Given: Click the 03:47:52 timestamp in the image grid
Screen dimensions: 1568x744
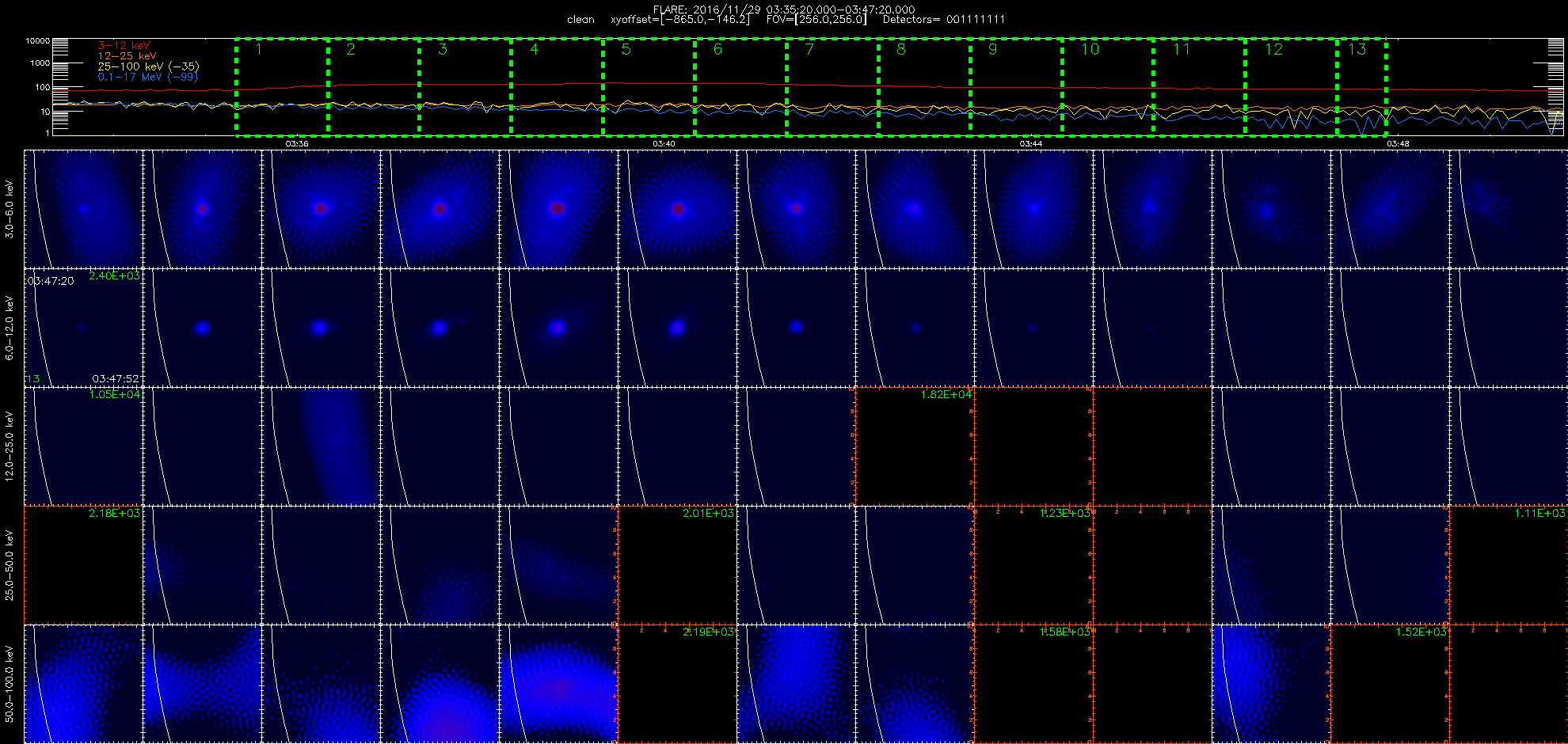Looking at the screenshot, I should pos(116,379).
